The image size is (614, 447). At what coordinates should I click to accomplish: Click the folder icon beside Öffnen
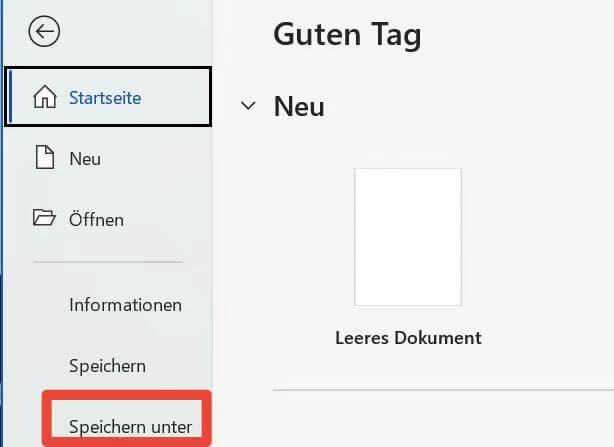pyautogui.click(x=44, y=218)
